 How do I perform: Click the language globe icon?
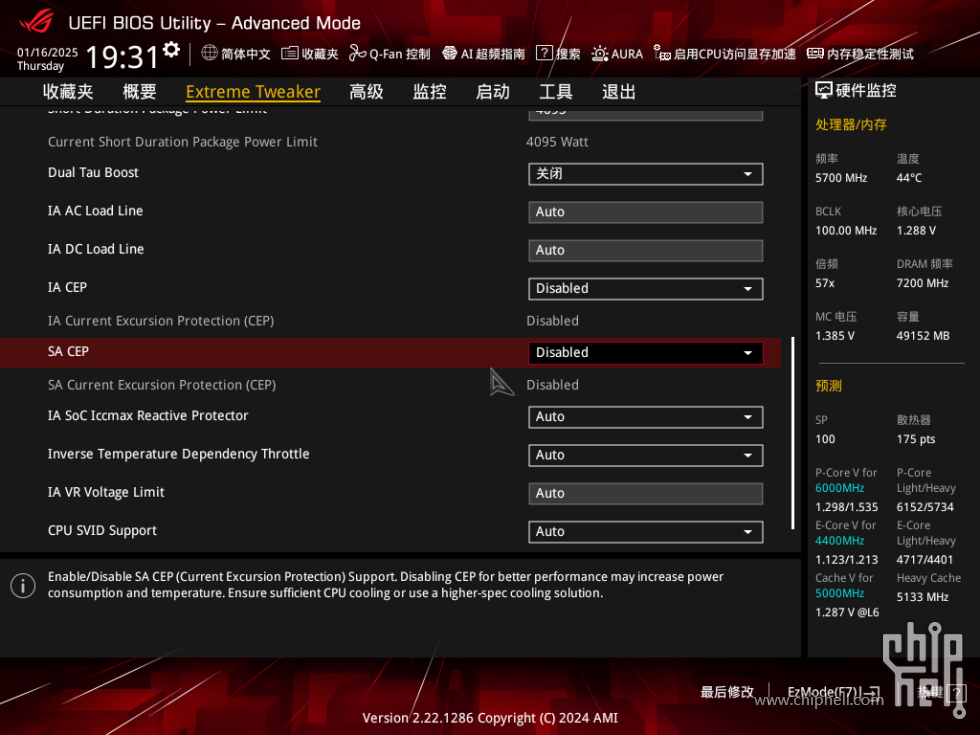pos(209,53)
